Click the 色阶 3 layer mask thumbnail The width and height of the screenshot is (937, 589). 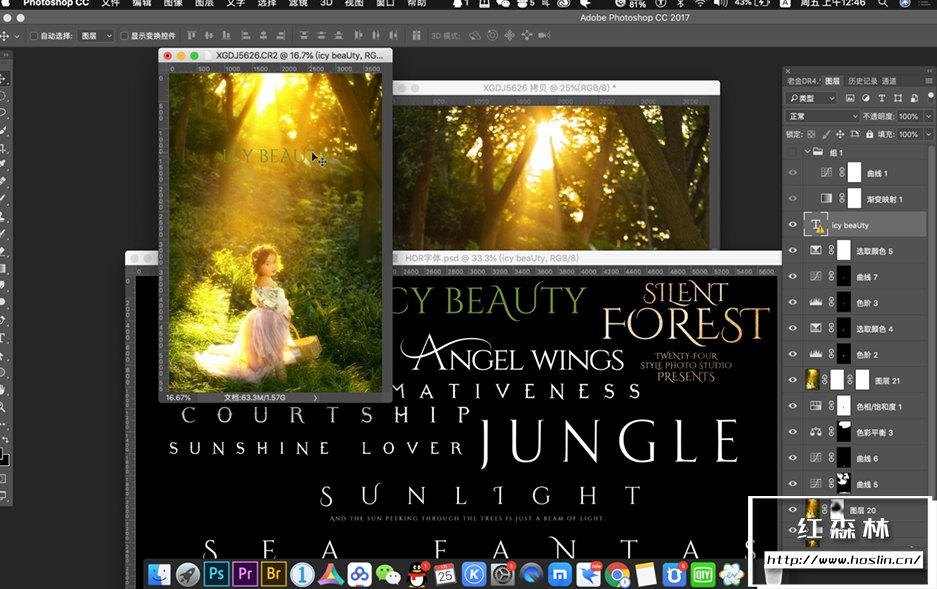point(846,303)
